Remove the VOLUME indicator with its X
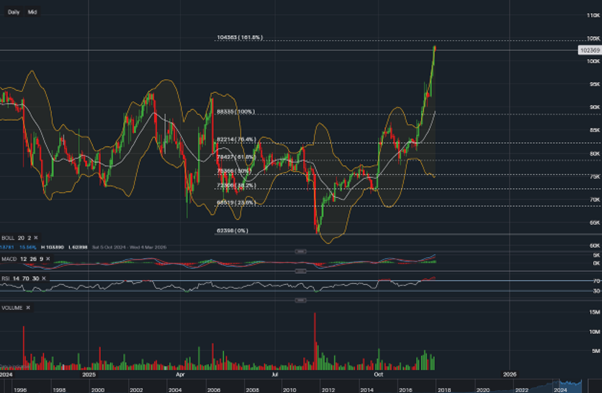Viewport: 602px width, 393px height. tap(28, 308)
